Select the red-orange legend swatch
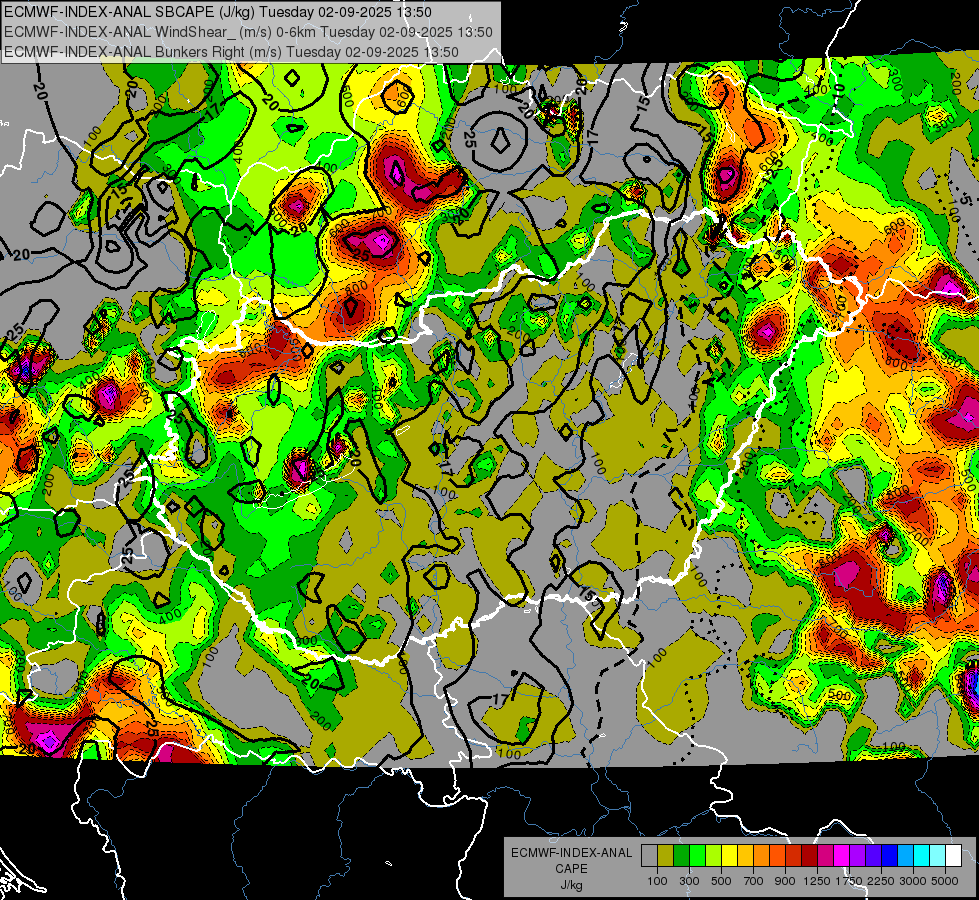 click(x=777, y=856)
